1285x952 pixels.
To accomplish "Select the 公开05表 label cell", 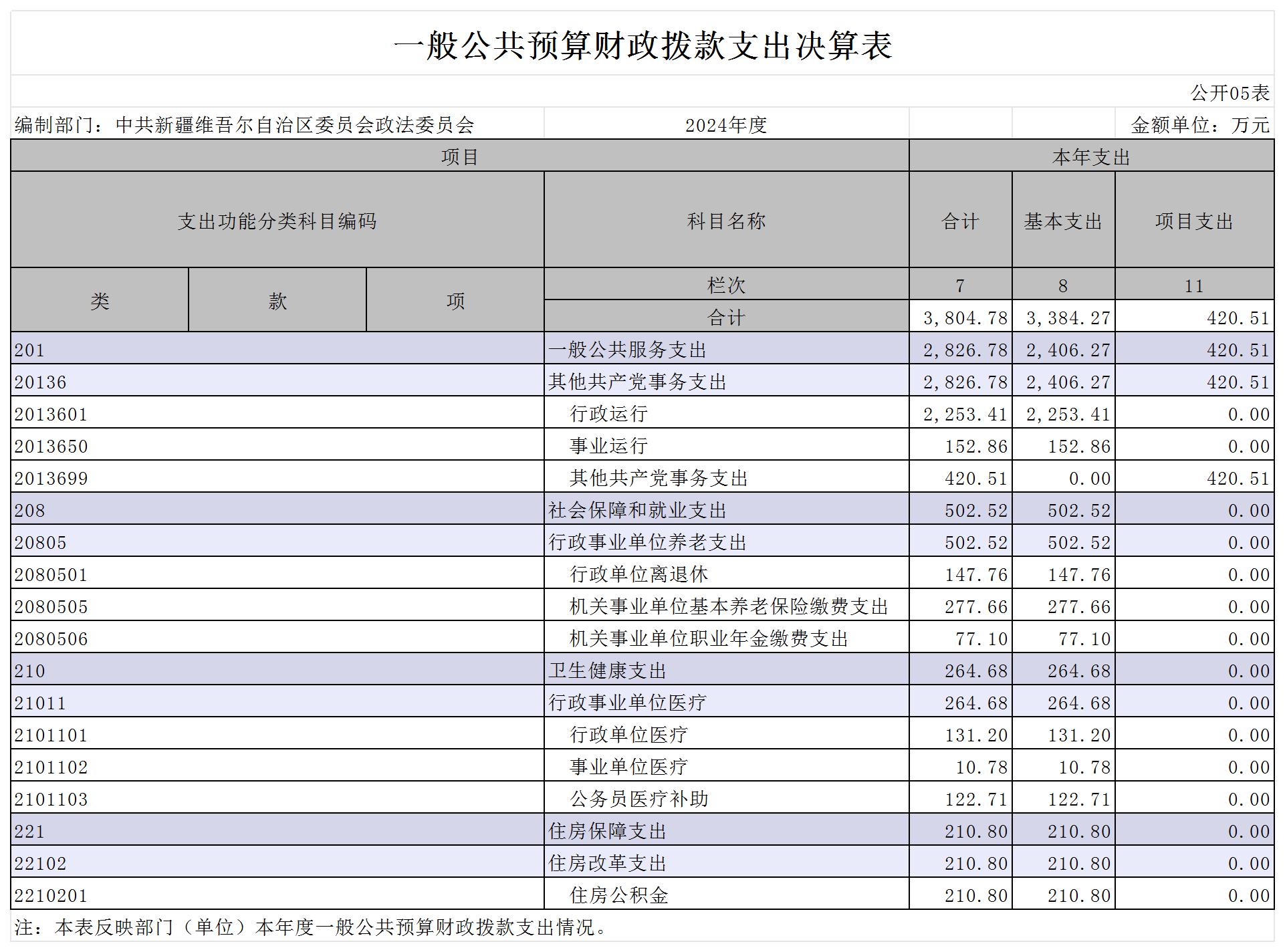I will tap(1230, 93).
